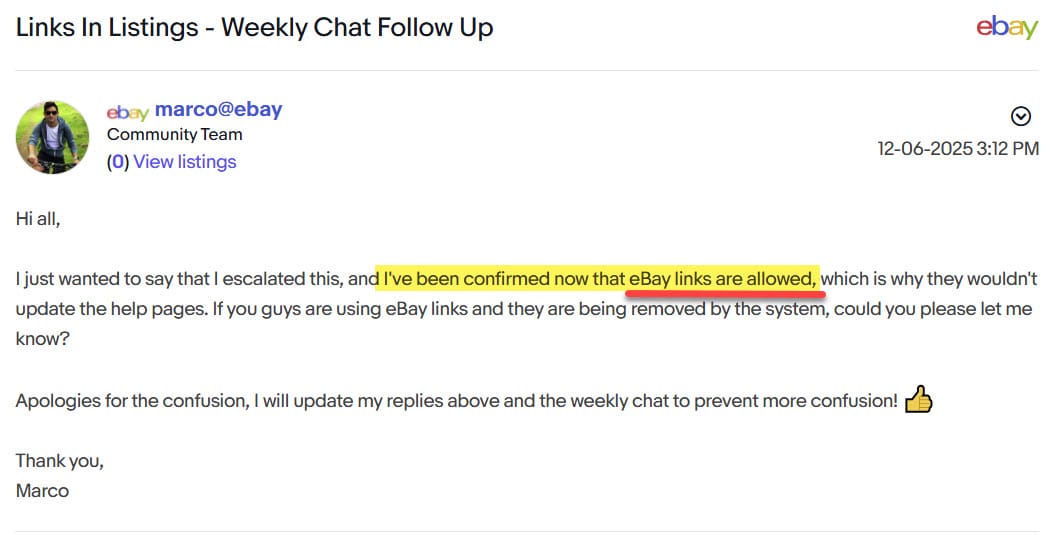Open marco's profile avatar picture
The width and height of the screenshot is (1056, 535).
point(52,137)
